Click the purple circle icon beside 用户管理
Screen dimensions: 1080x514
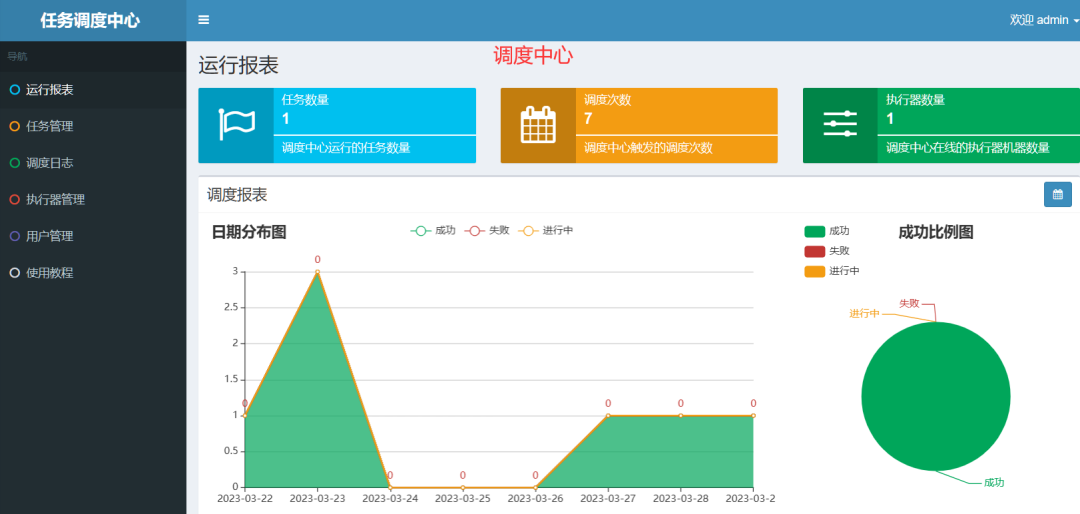click(x=14, y=236)
